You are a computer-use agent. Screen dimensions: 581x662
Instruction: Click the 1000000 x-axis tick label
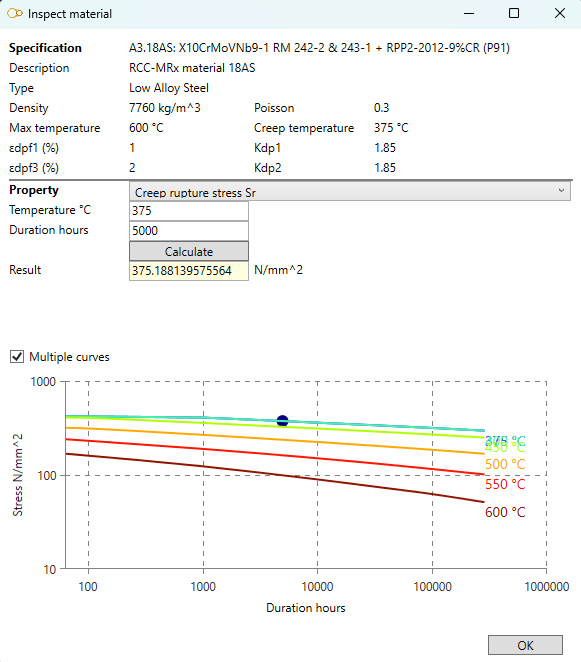click(x=547, y=587)
